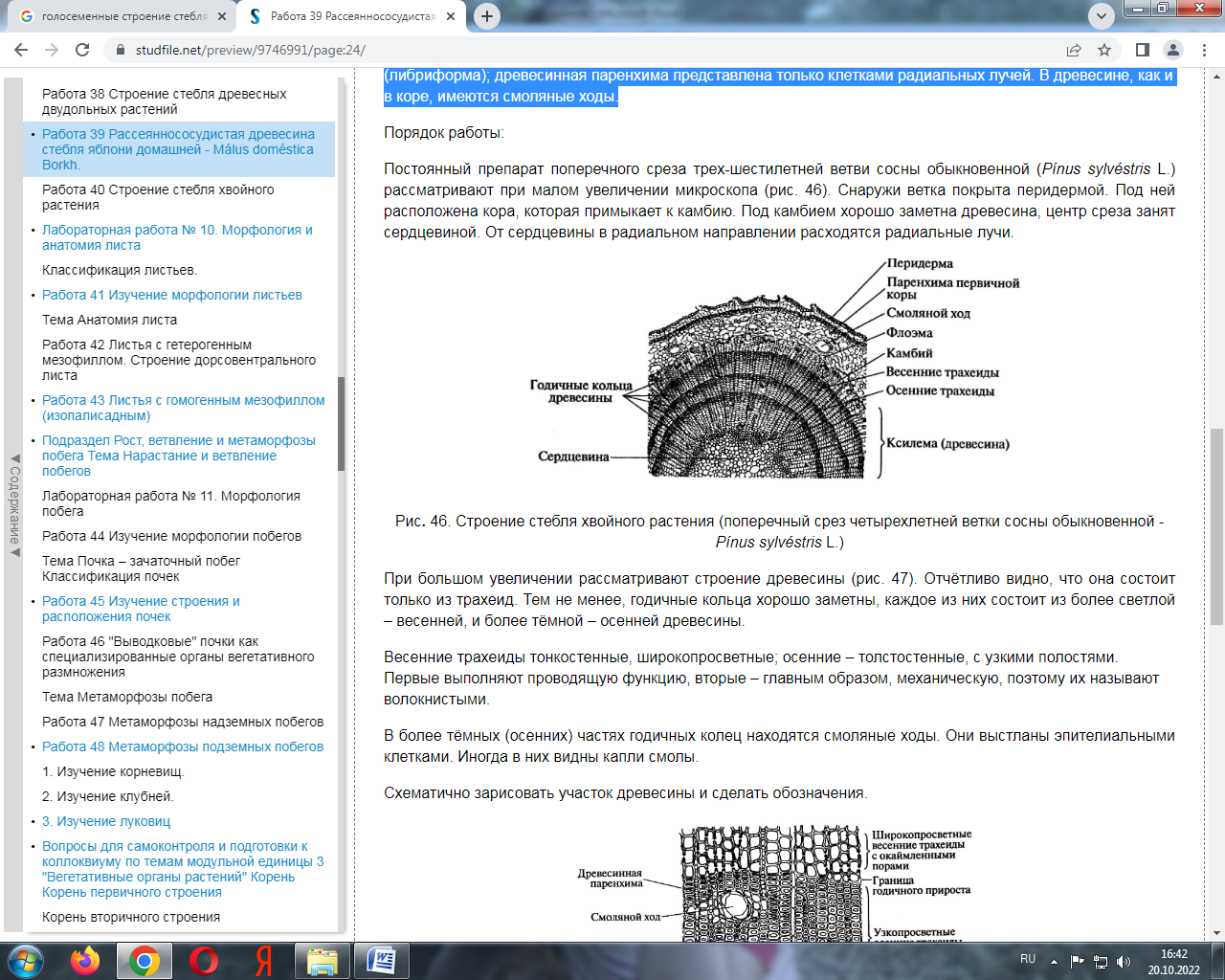Open 'Работа 41 Изучение морфологии листьев' link

point(172,295)
